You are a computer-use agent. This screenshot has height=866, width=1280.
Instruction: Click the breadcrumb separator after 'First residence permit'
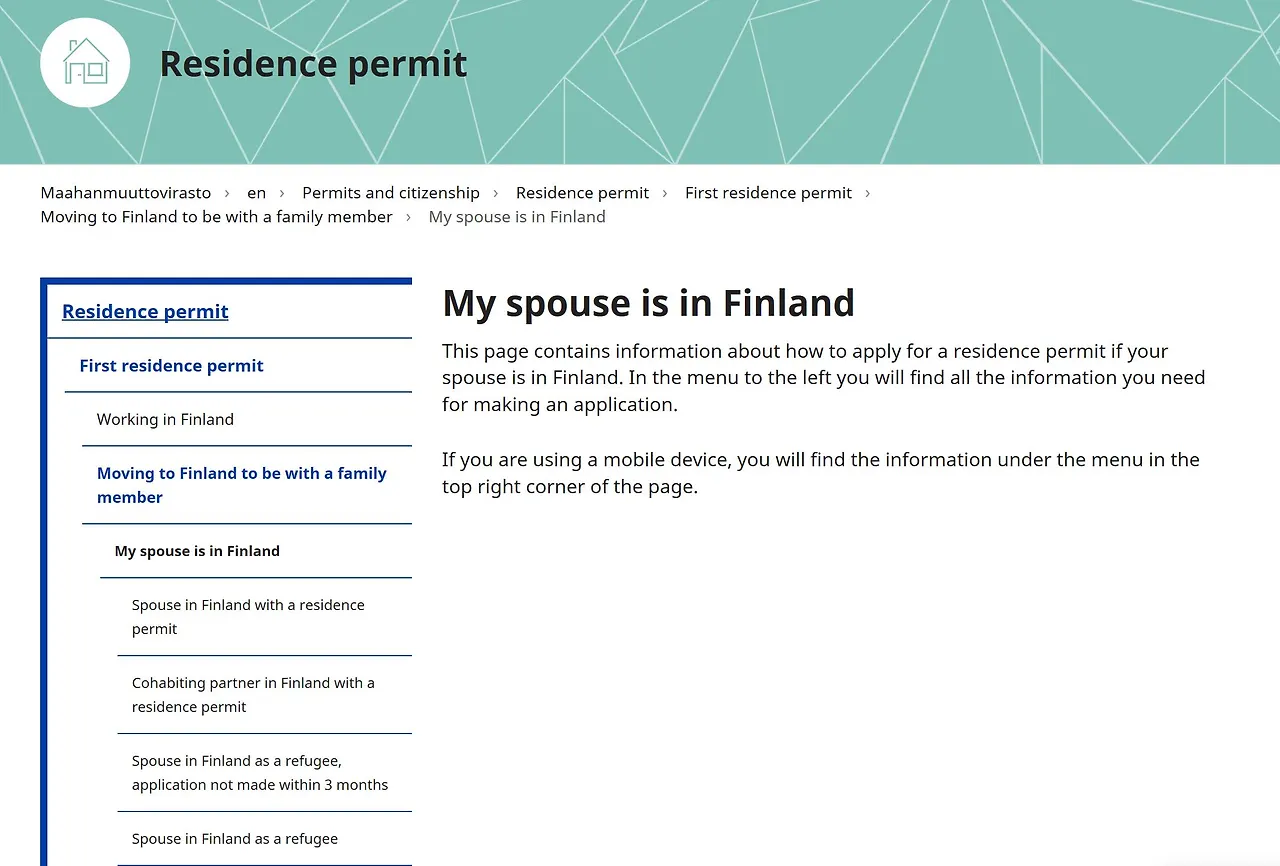point(867,192)
